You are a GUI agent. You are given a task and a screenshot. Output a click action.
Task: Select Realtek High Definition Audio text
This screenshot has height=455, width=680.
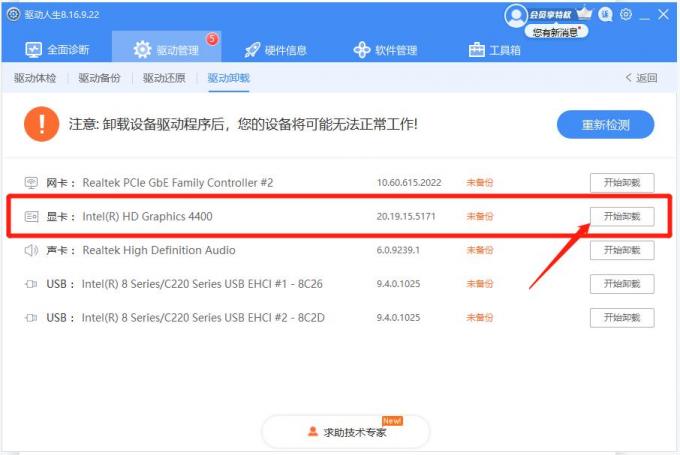(159, 250)
